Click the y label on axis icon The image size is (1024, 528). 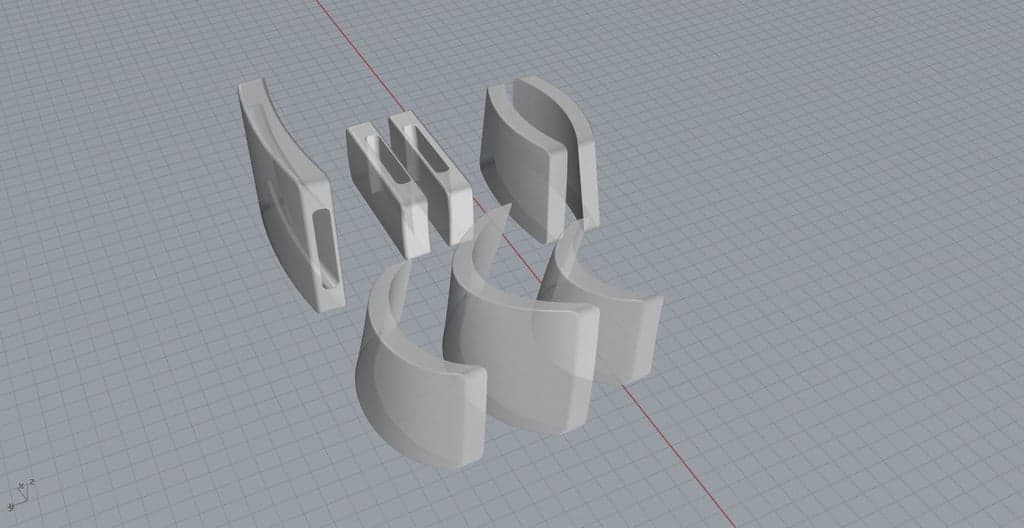9,507
